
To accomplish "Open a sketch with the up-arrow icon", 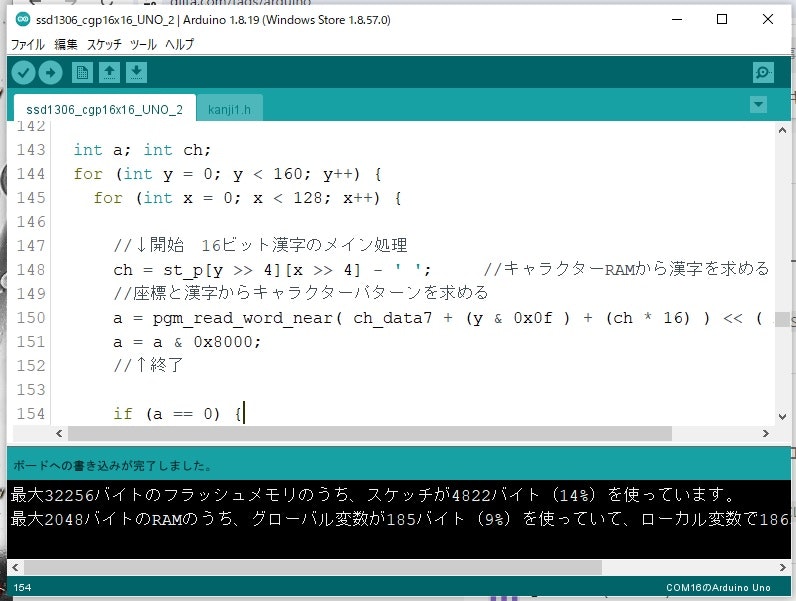I will point(109,73).
